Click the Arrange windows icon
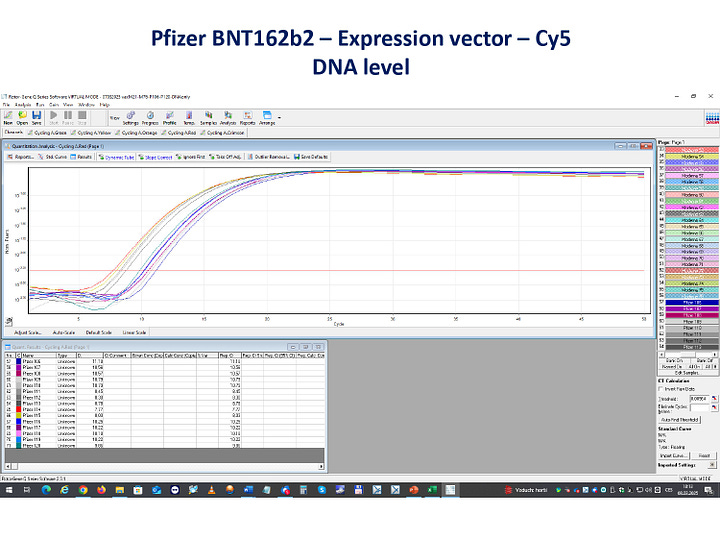This screenshot has height=540, width=720. [x=267, y=118]
